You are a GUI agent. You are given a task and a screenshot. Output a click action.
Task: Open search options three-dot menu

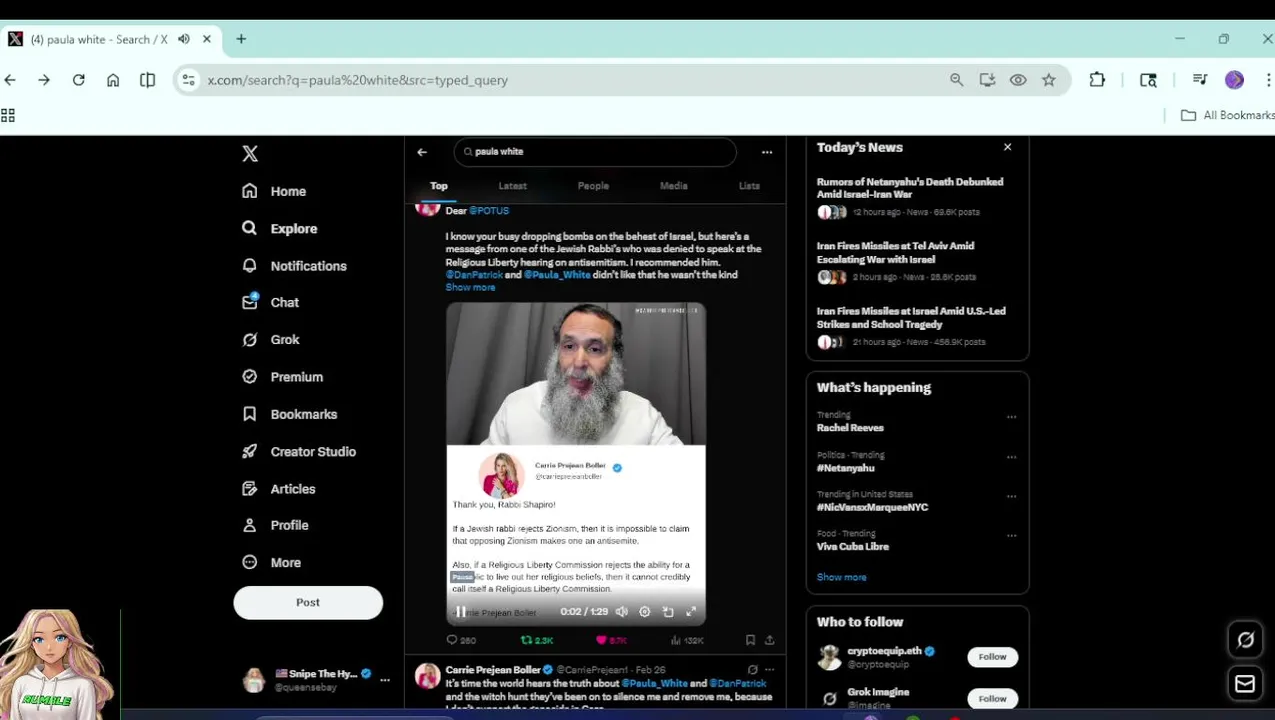[x=767, y=152]
